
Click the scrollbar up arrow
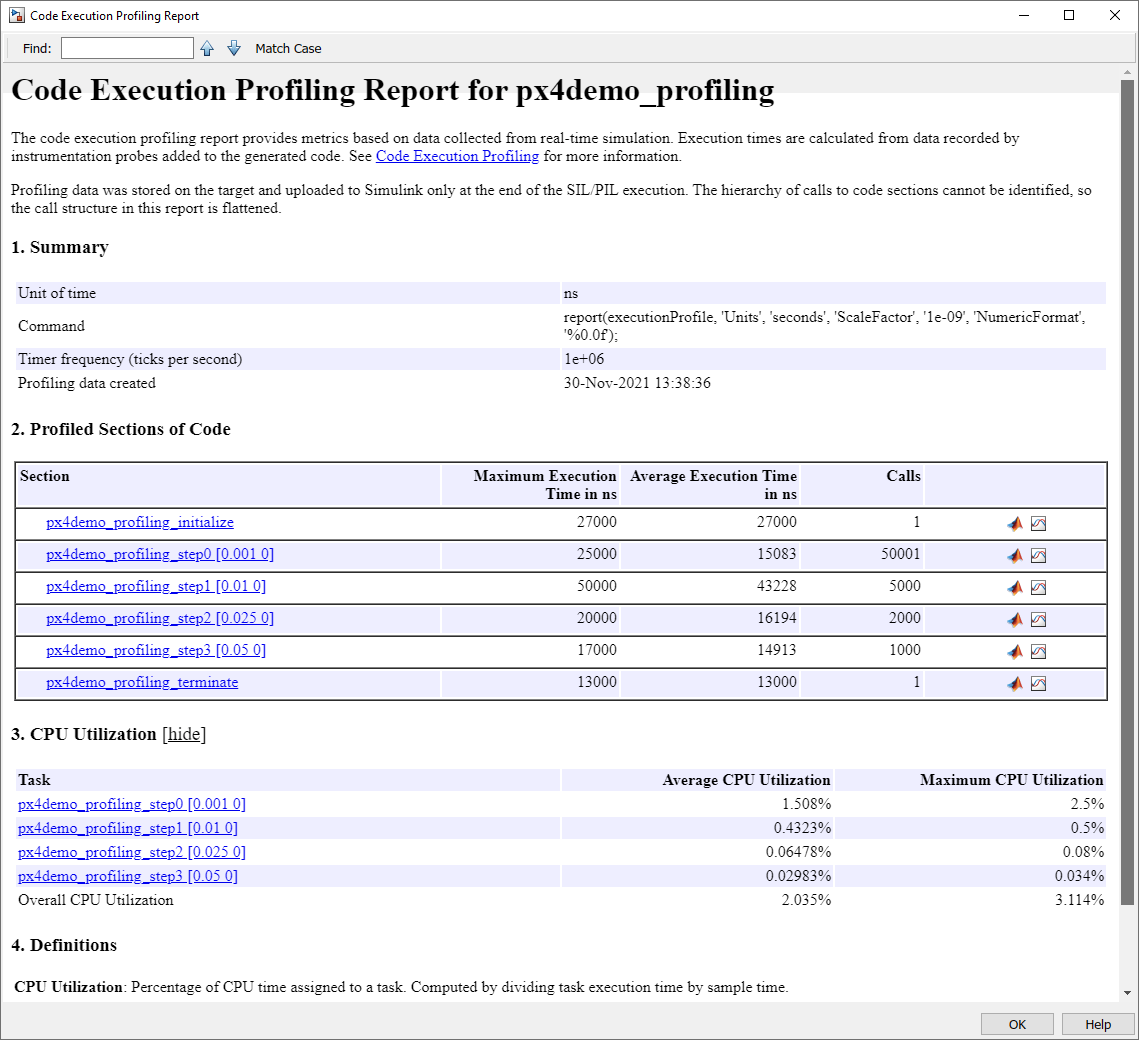pos(1127,73)
